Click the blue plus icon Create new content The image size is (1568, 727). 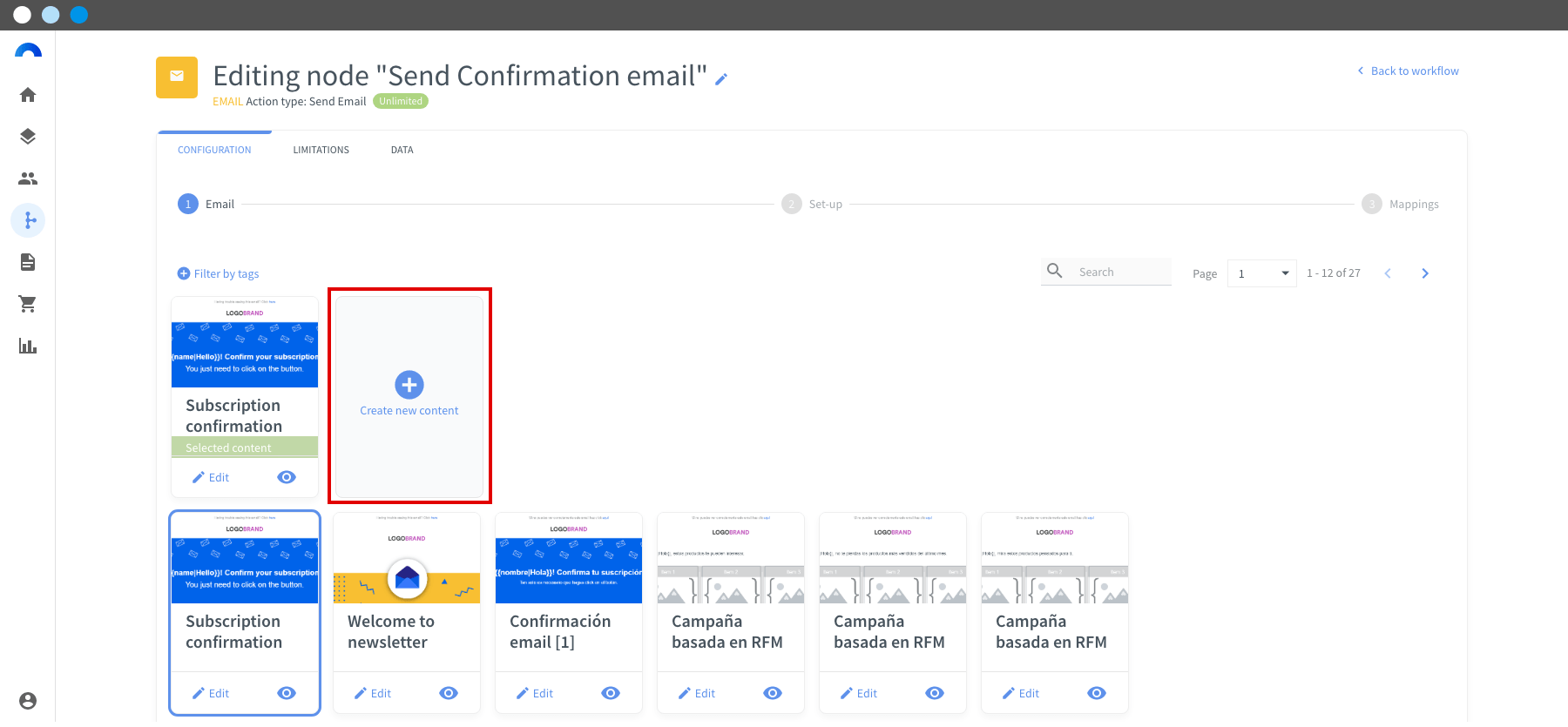click(x=409, y=385)
